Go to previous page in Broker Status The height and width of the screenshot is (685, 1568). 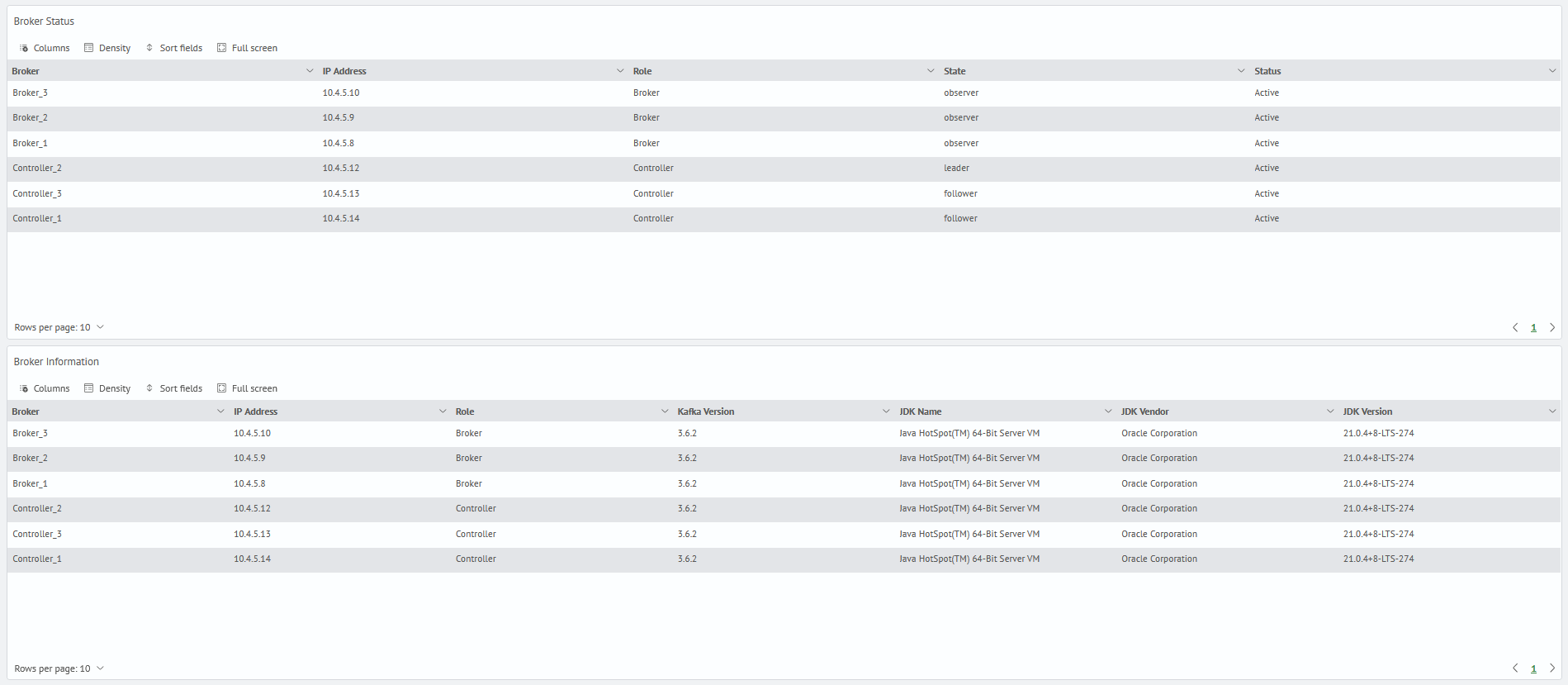pos(1515,327)
